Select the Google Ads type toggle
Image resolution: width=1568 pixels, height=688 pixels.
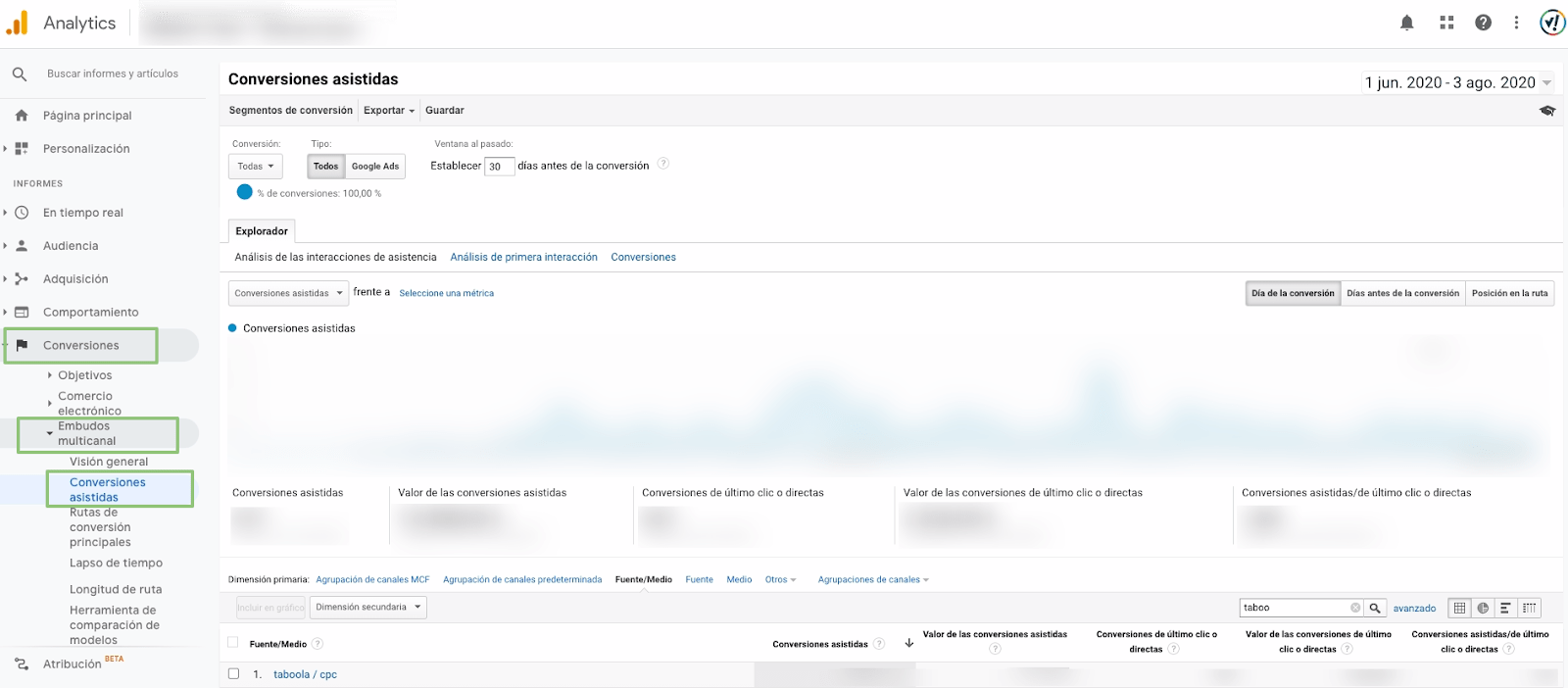coord(375,167)
